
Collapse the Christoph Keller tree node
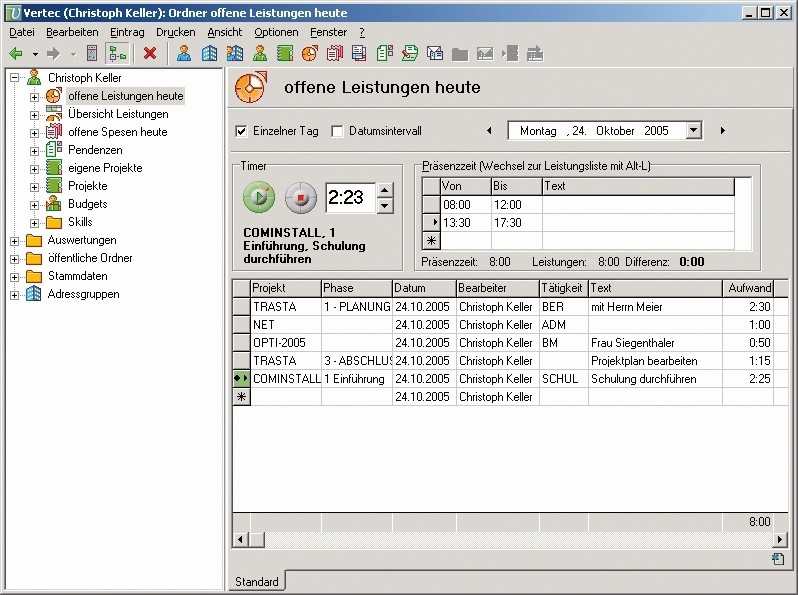point(15,78)
